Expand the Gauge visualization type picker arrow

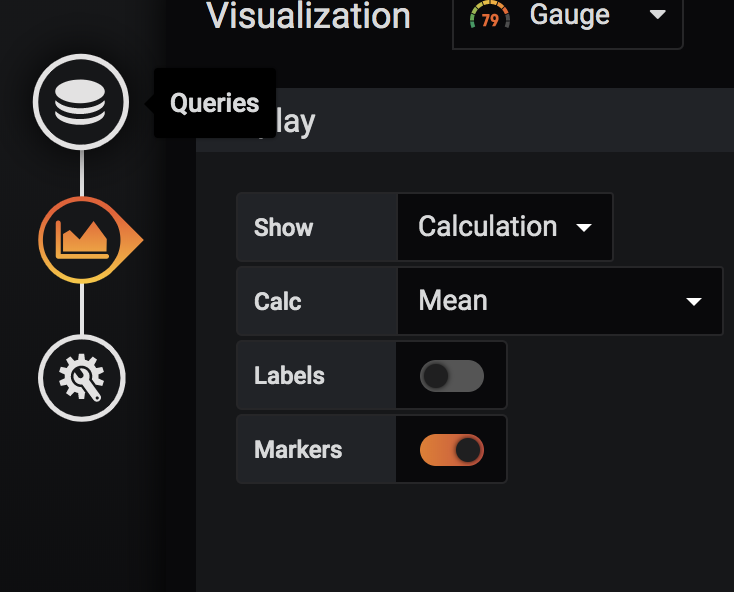point(657,15)
